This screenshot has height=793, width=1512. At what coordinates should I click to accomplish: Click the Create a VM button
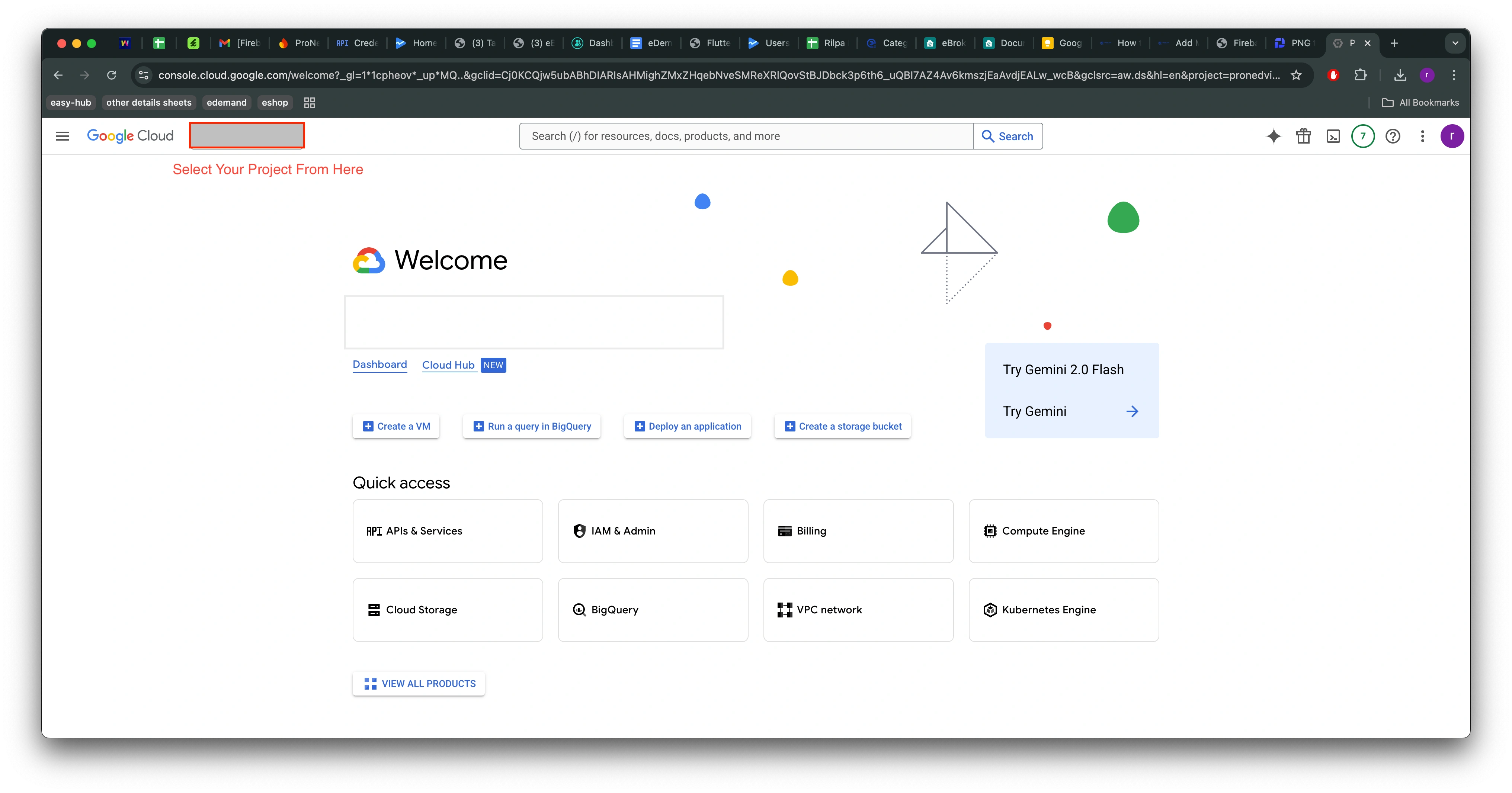(396, 426)
